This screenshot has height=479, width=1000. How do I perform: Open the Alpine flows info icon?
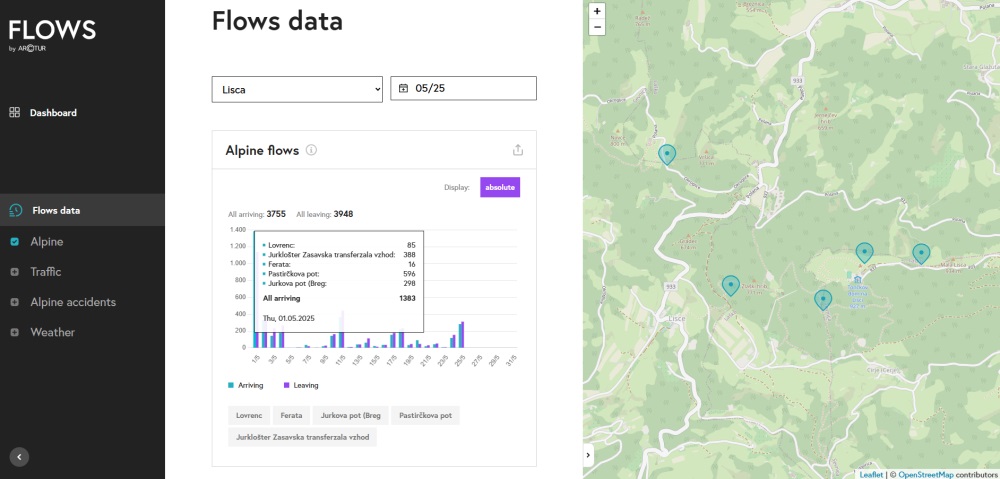[311, 151]
